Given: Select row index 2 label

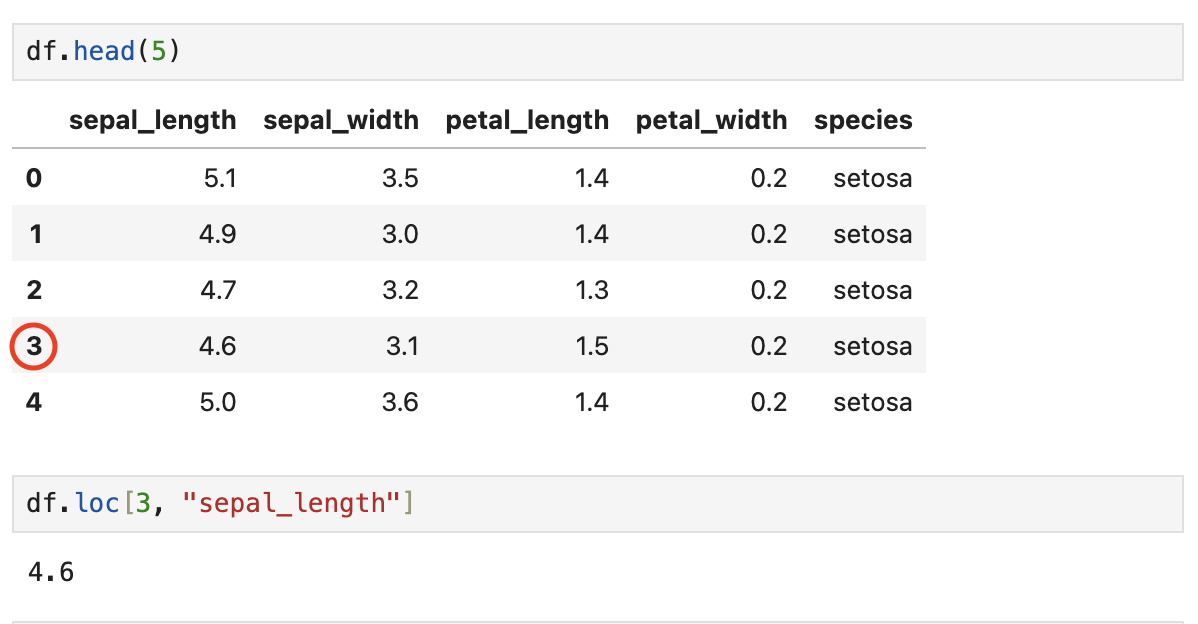Looking at the screenshot, I should [x=34, y=291].
